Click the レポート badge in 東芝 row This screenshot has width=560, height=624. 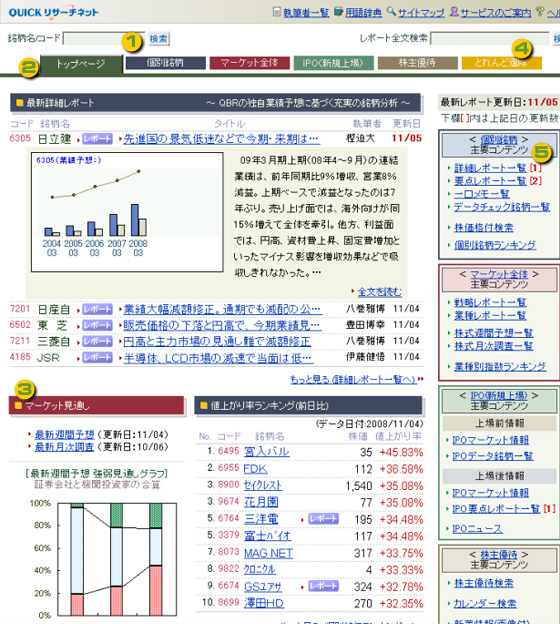[98, 325]
